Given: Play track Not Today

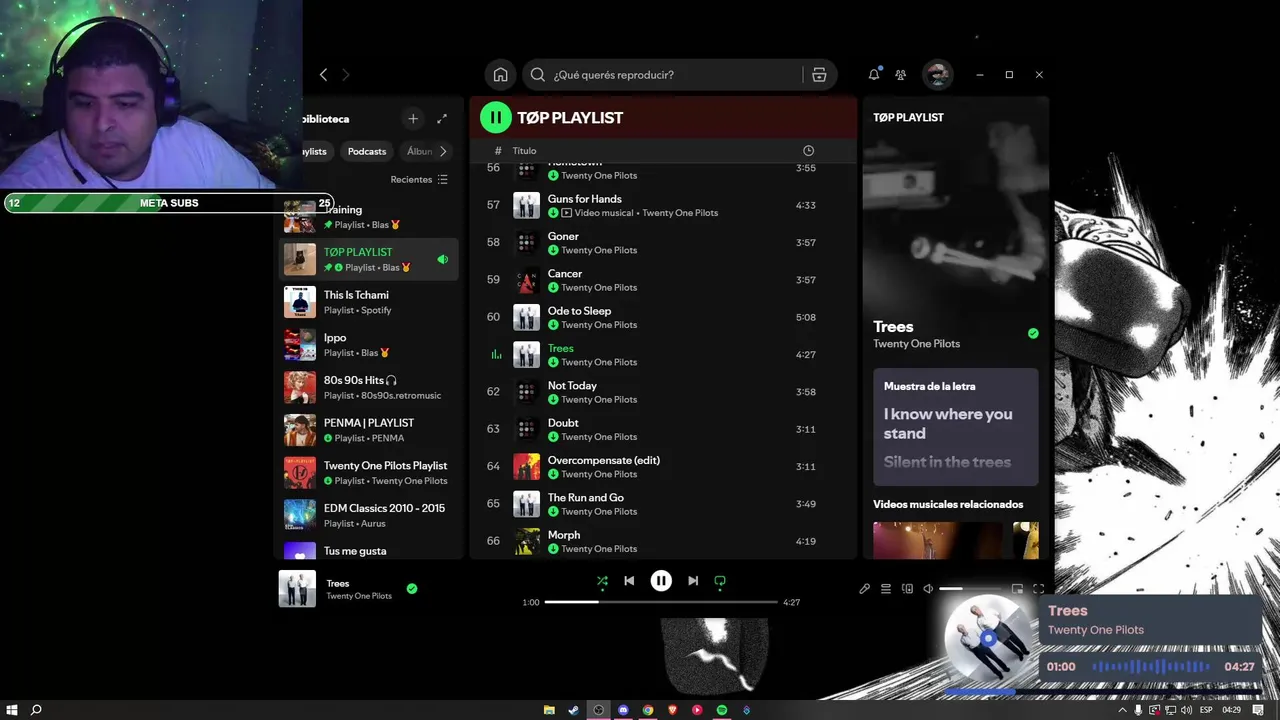Looking at the screenshot, I should (662, 392).
